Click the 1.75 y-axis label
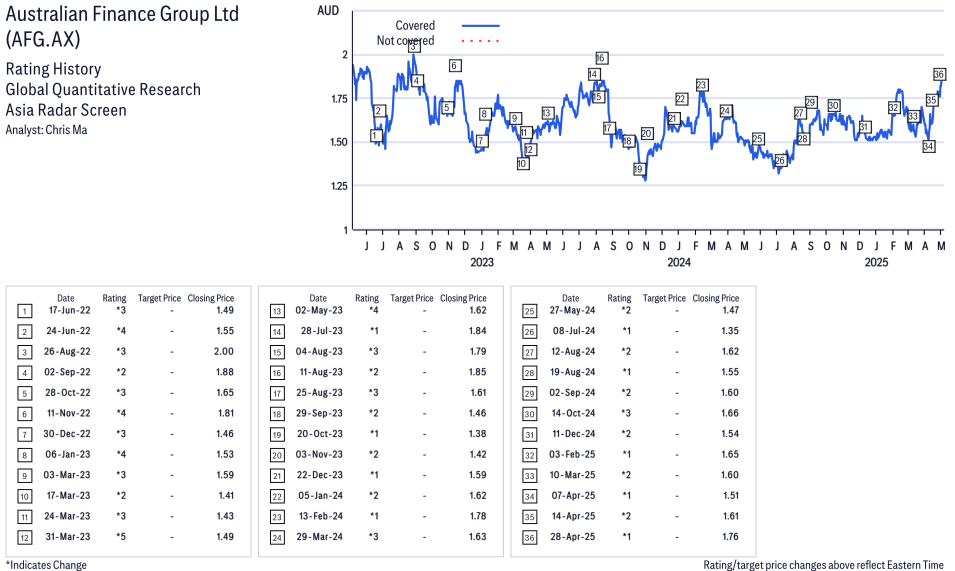This screenshot has height=571, width=955. [339, 99]
